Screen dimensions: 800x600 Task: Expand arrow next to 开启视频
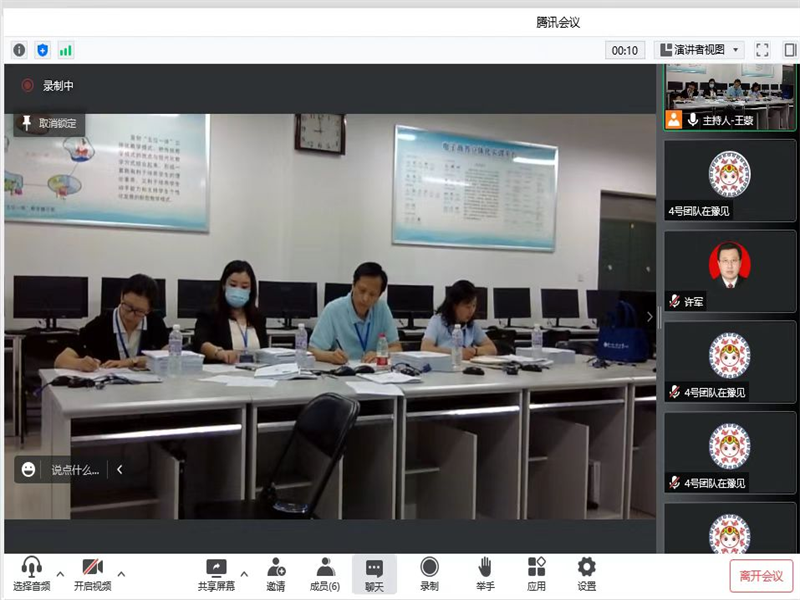[122, 574]
